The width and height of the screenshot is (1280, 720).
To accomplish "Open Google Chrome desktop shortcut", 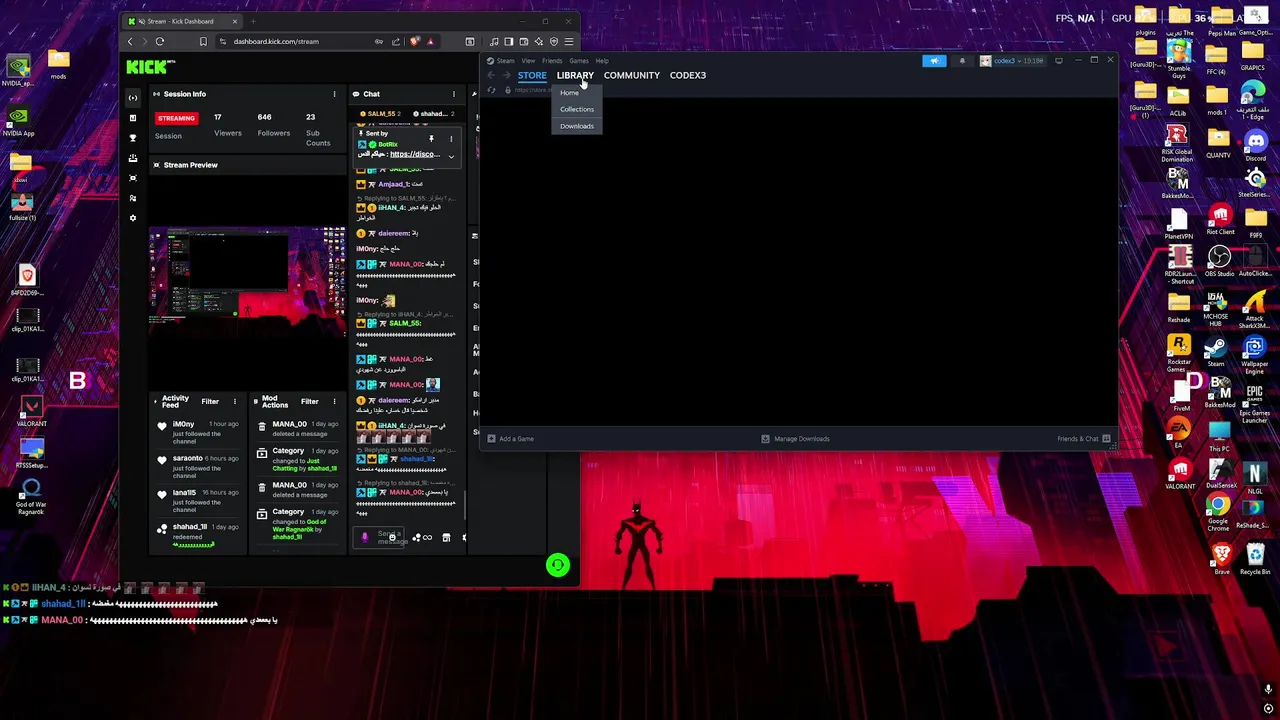I will (1217, 512).
